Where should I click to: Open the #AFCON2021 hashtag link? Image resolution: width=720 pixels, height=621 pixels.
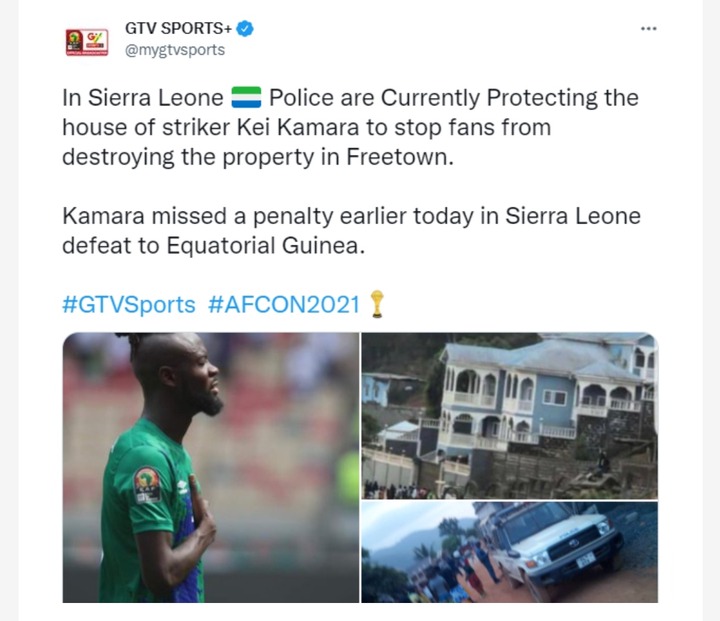pos(284,305)
